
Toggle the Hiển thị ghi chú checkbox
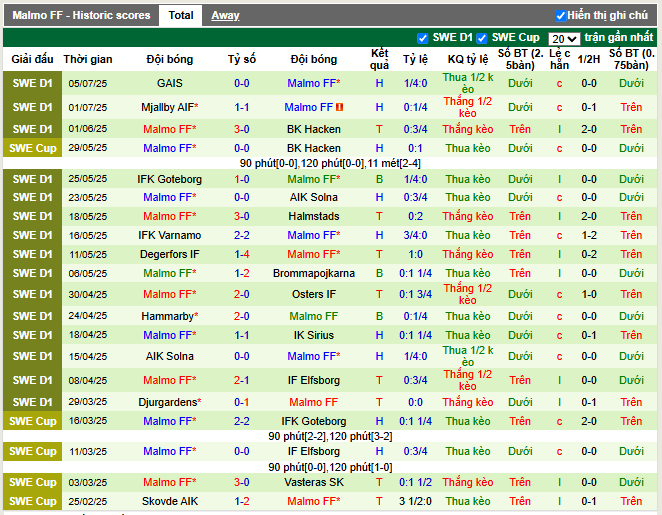coord(560,16)
